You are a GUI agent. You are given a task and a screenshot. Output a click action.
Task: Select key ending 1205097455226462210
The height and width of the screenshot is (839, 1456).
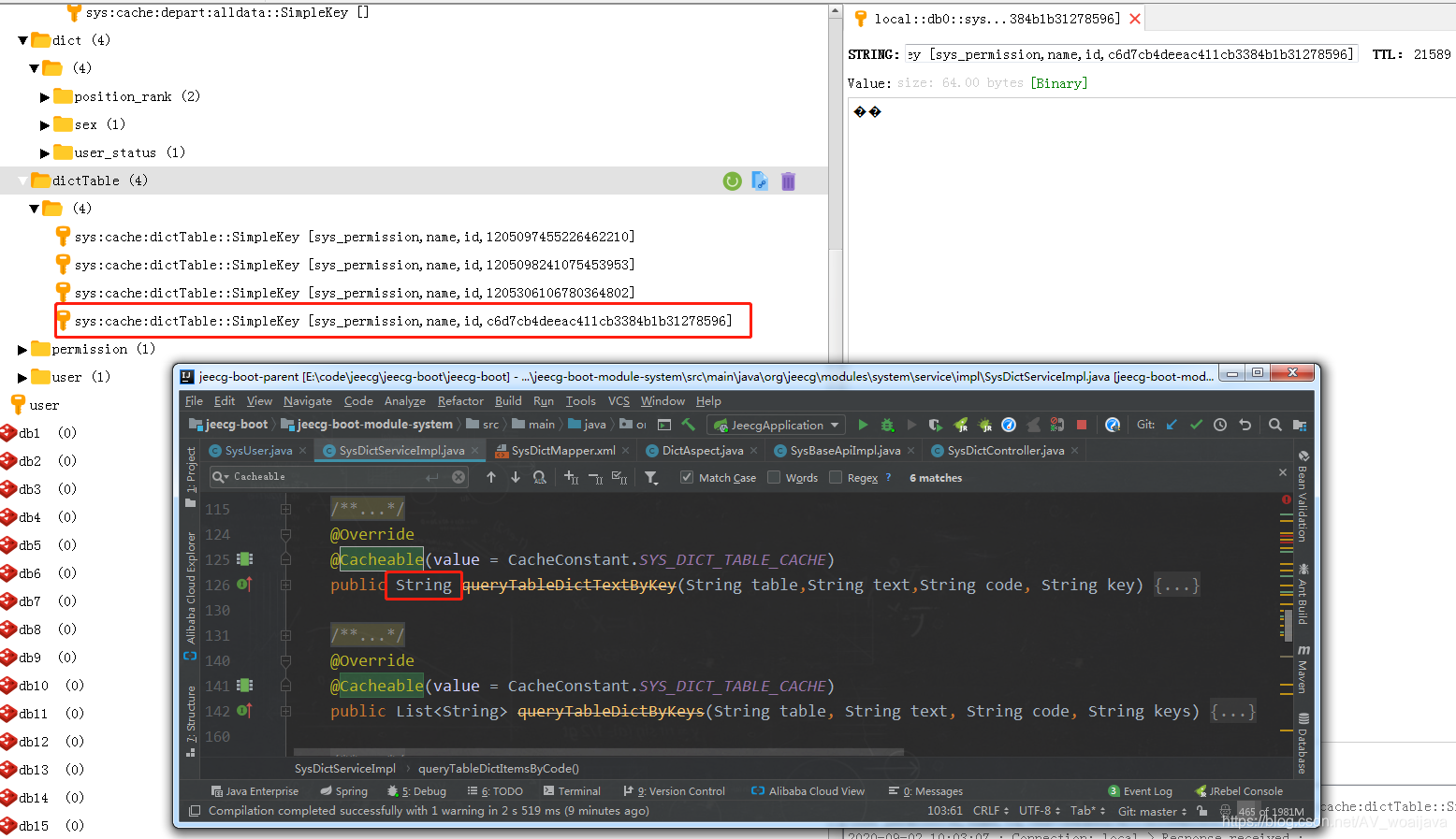click(x=354, y=238)
